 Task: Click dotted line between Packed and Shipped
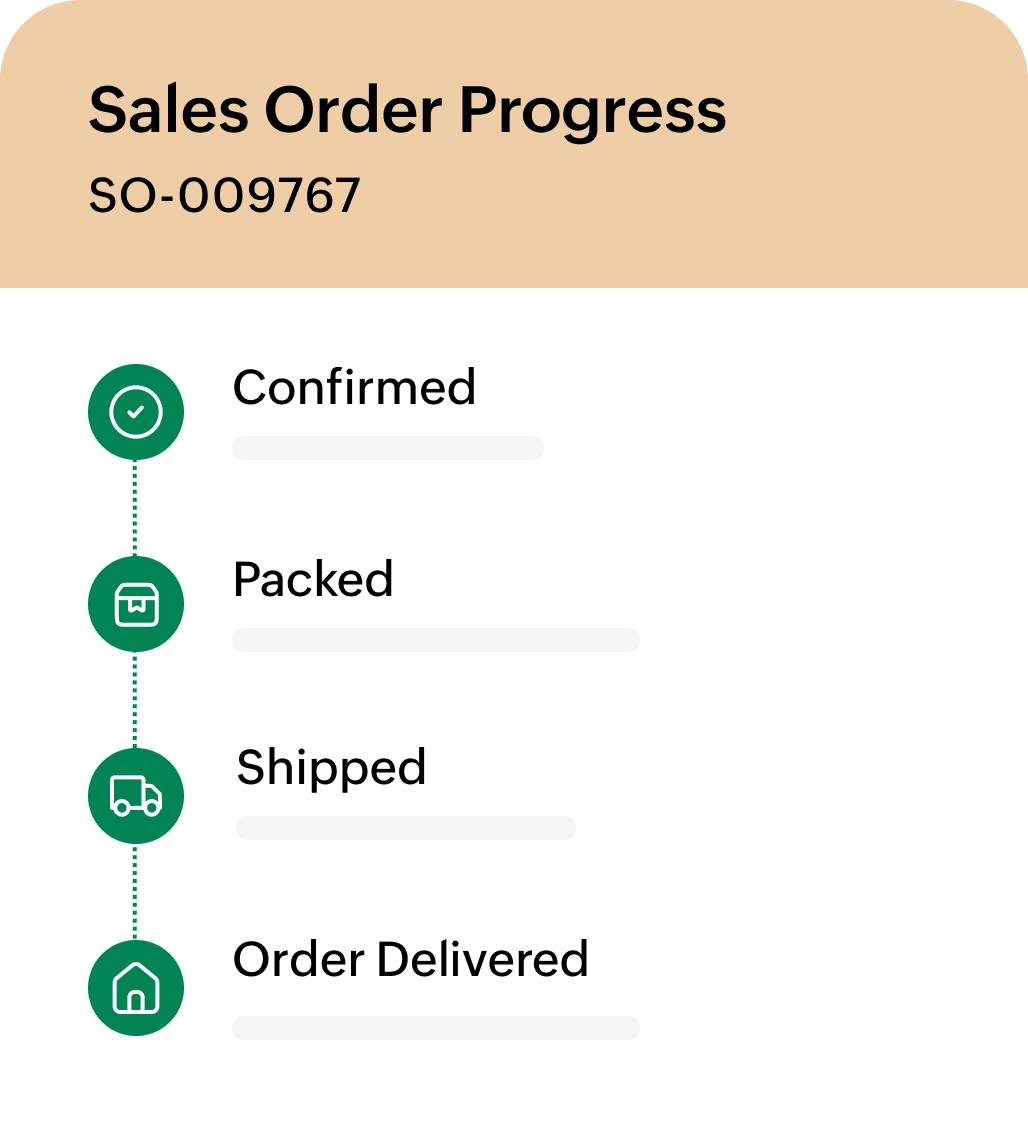[x=136, y=700]
